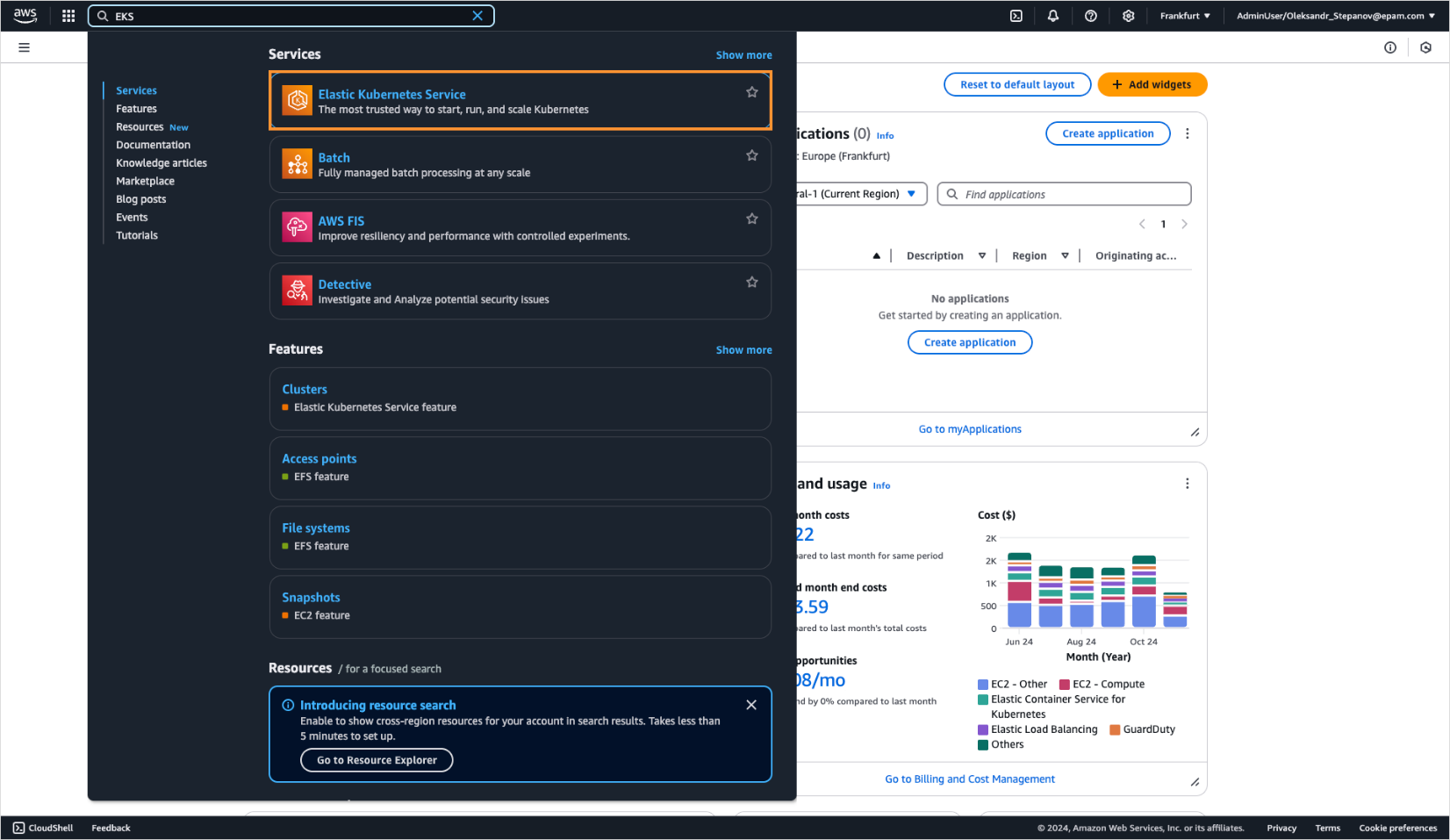Click Go to Resource Explorer button
Image resolution: width=1450 pixels, height=840 pixels.
[377, 760]
